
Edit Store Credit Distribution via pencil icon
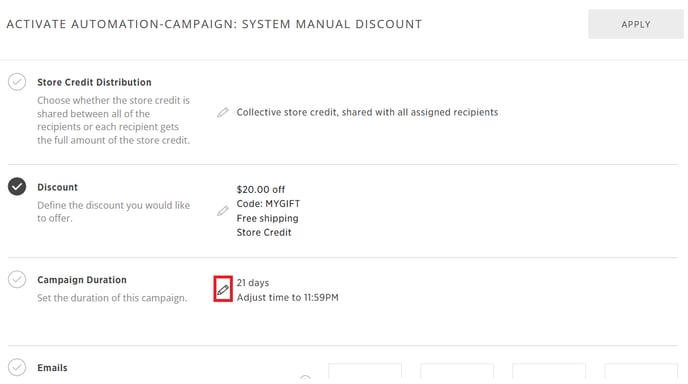(223, 112)
